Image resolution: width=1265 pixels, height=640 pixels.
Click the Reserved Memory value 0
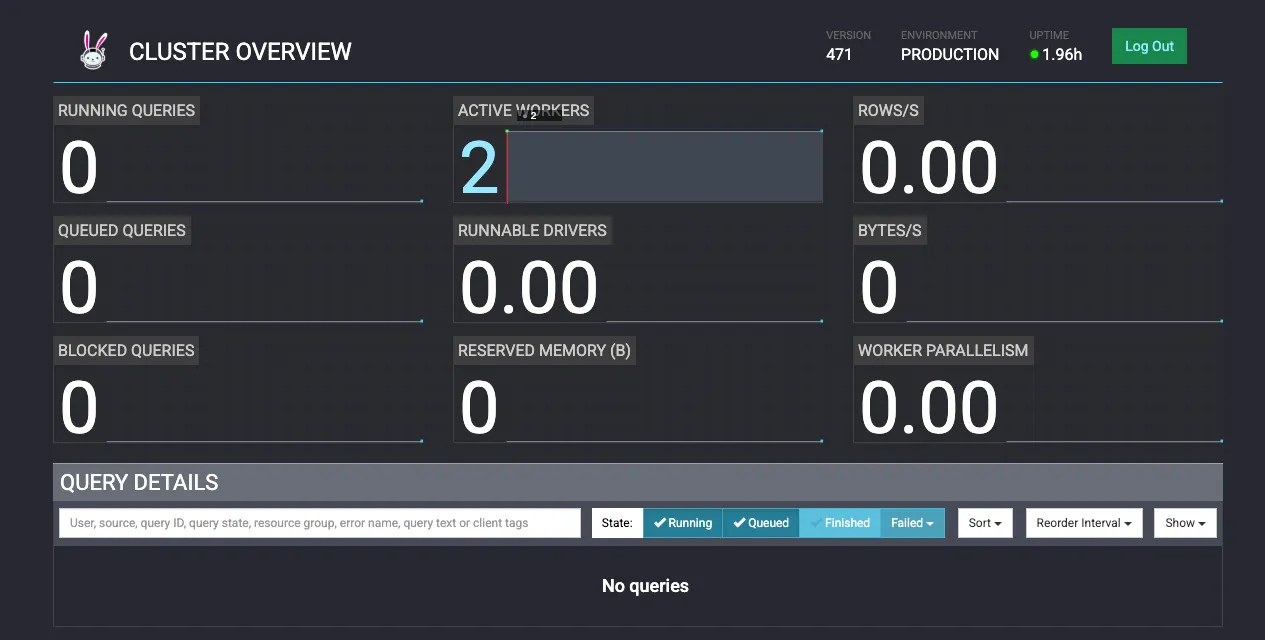pyautogui.click(x=479, y=408)
